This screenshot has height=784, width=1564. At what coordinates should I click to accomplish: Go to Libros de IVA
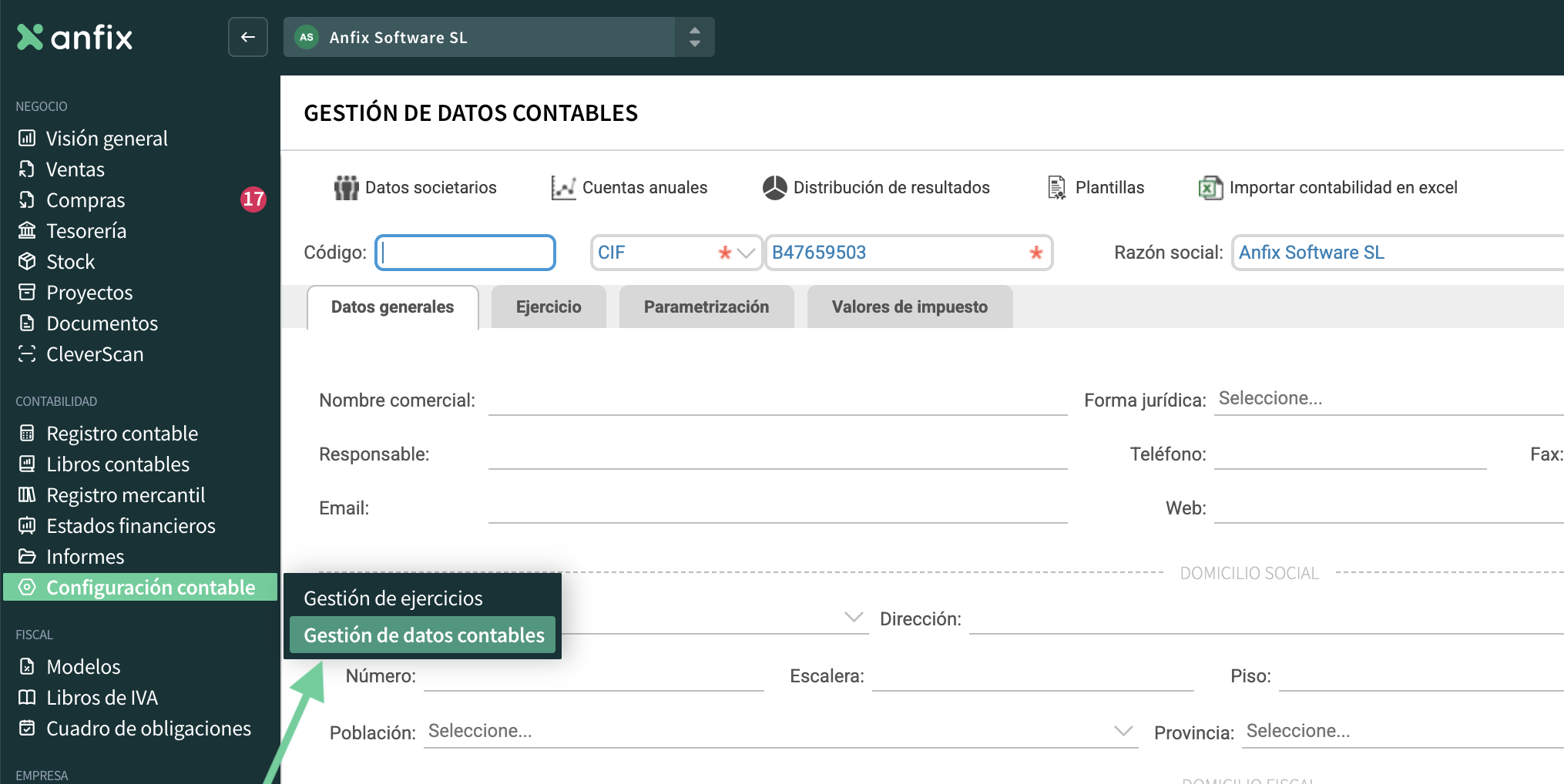point(102,698)
